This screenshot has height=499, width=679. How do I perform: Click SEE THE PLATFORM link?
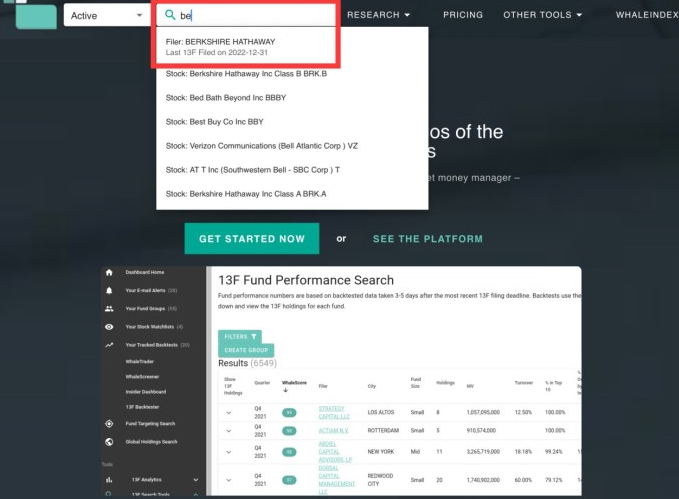tap(428, 239)
